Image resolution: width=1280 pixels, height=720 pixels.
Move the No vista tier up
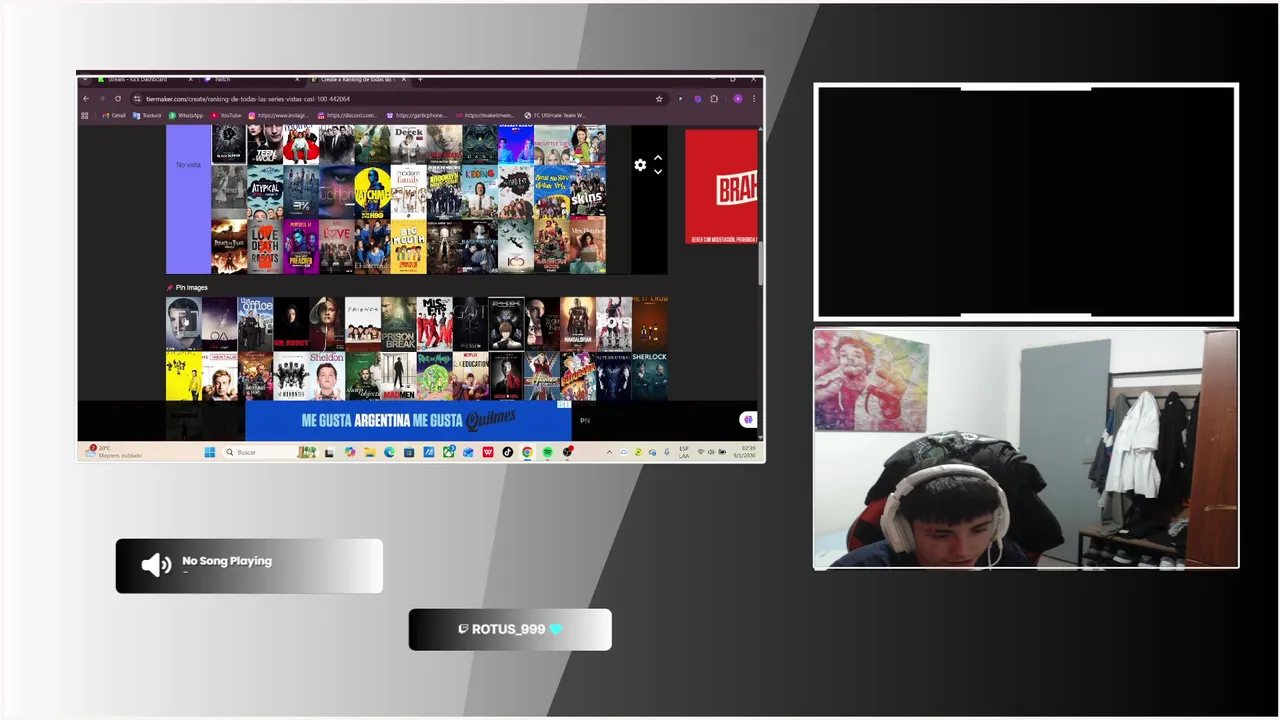pos(658,159)
